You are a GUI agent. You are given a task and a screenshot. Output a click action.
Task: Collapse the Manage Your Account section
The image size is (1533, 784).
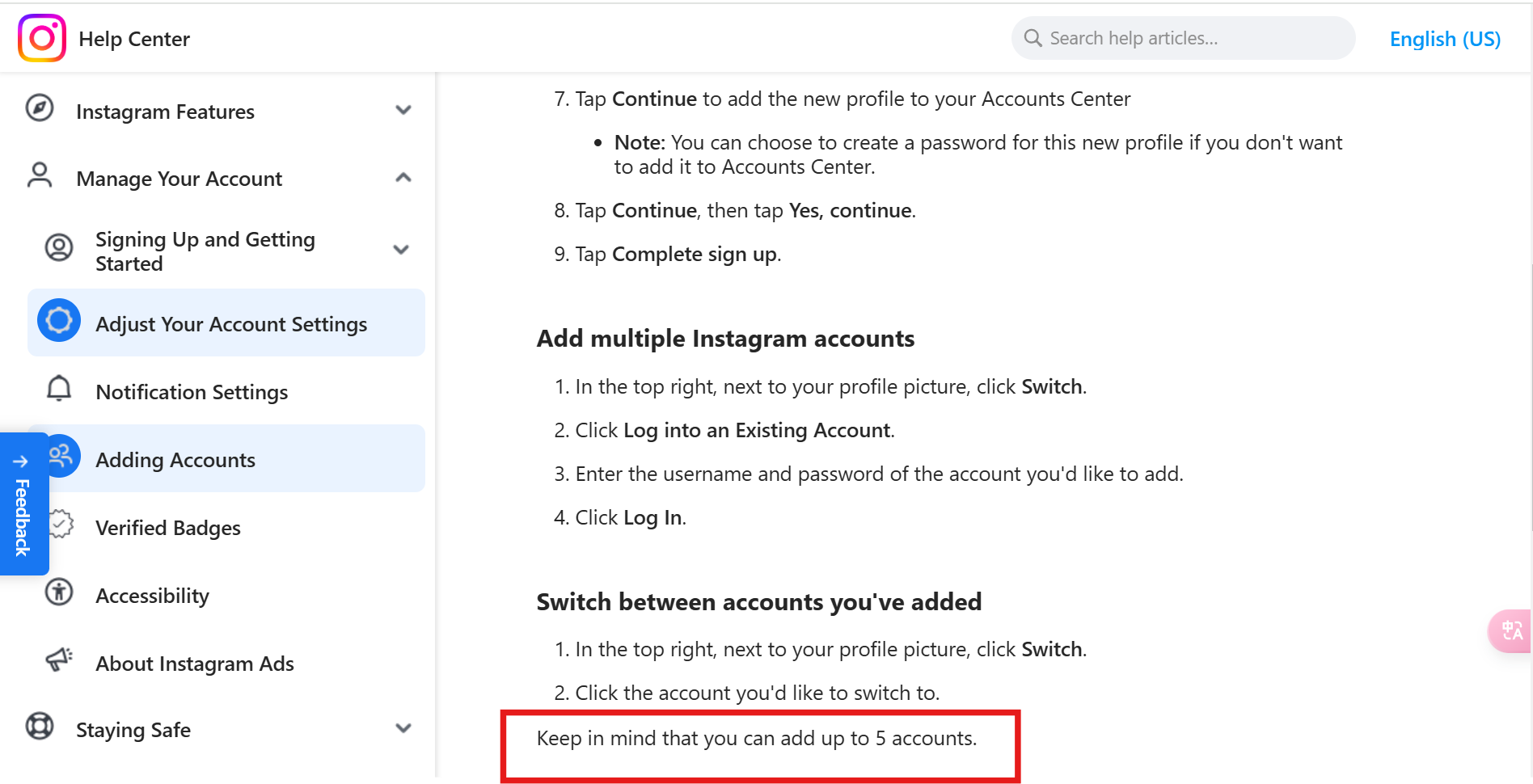403,176
